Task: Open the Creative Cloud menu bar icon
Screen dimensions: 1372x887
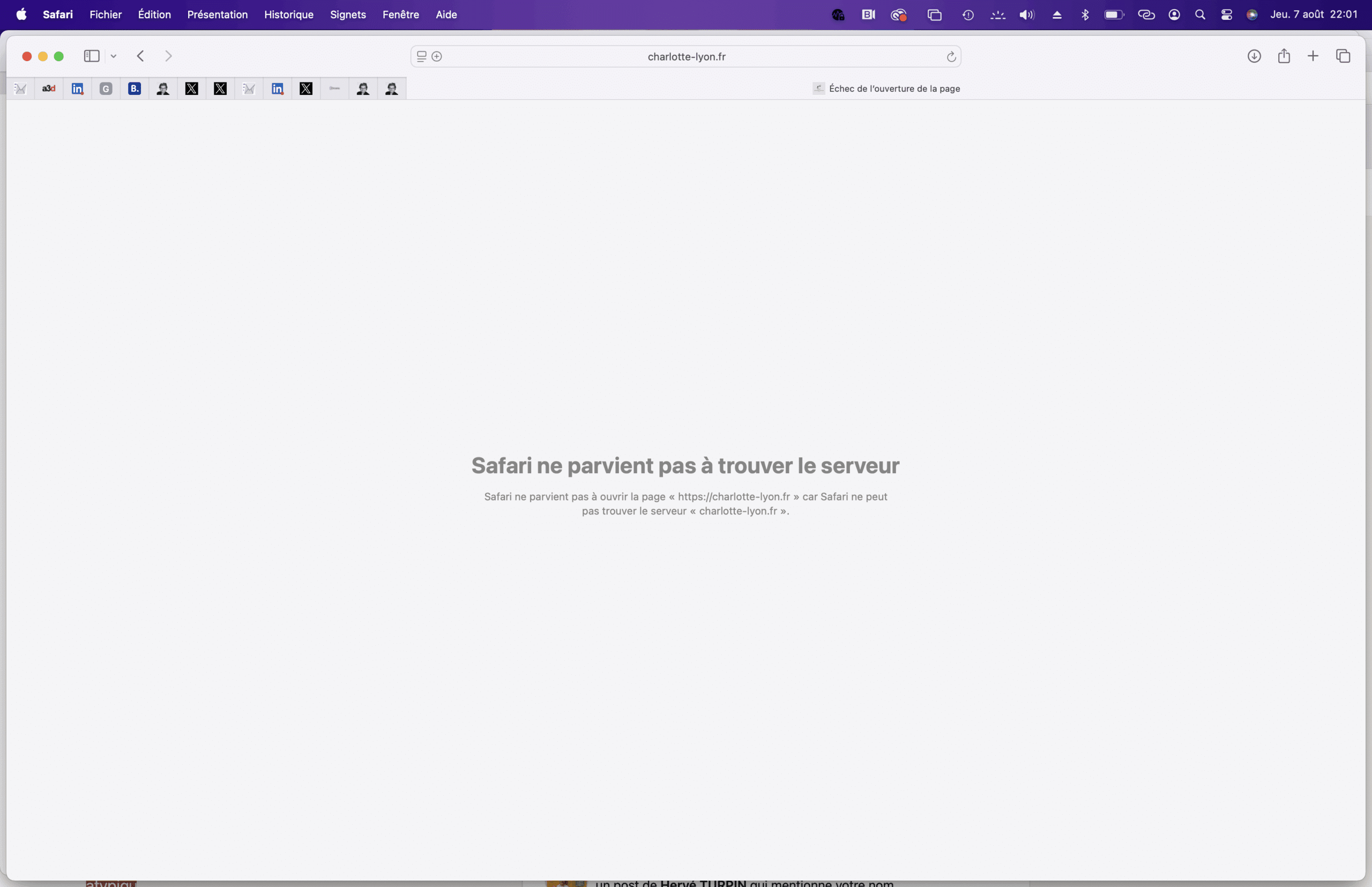Action: click(x=899, y=14)
